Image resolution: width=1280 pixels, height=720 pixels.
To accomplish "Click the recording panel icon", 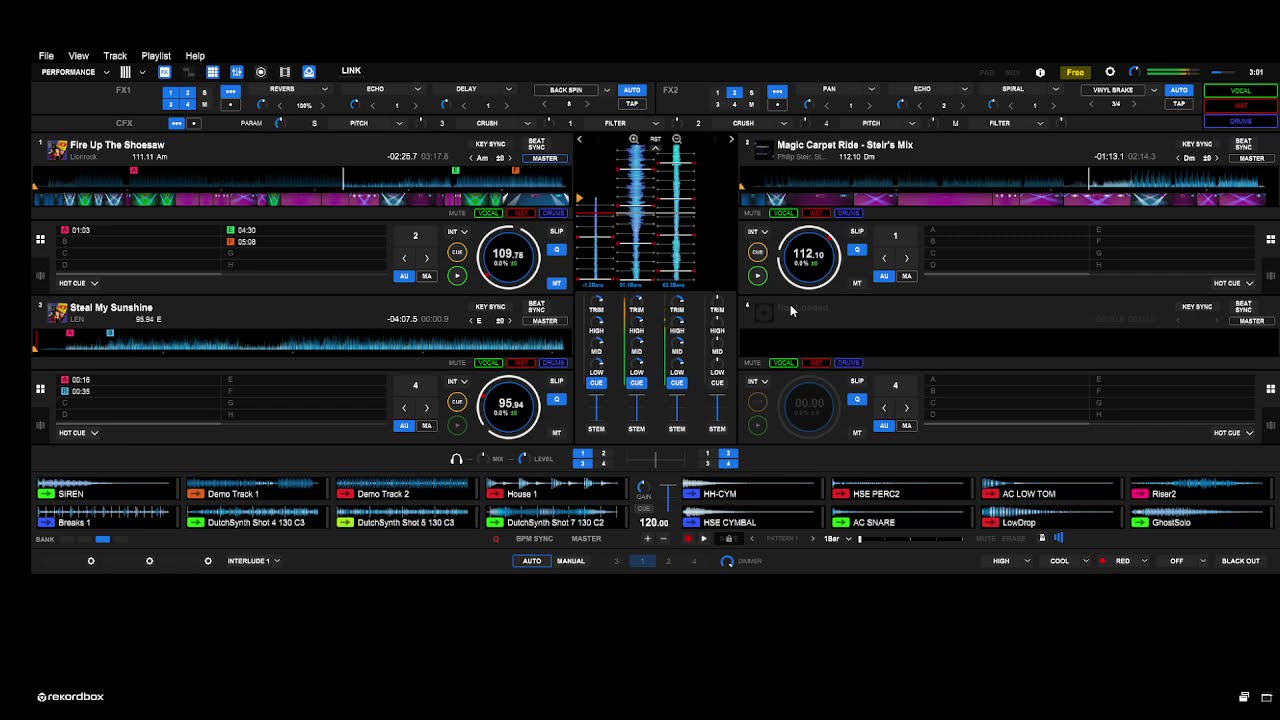I will [261, 72].
